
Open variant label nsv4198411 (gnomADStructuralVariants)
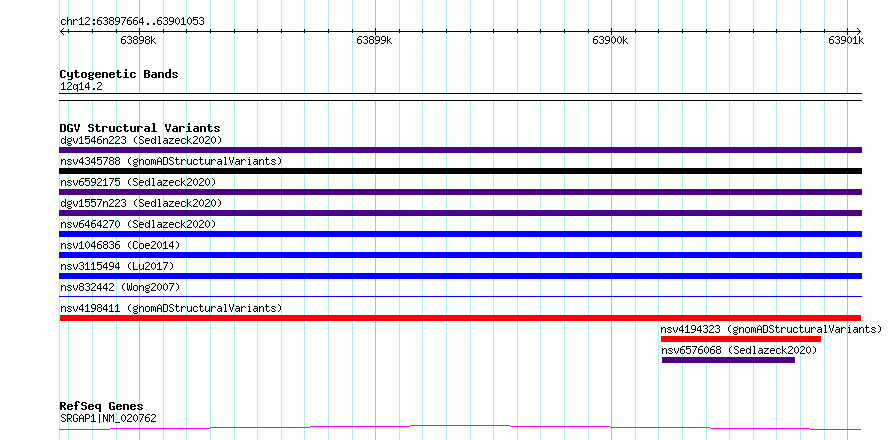coord(171,308)
